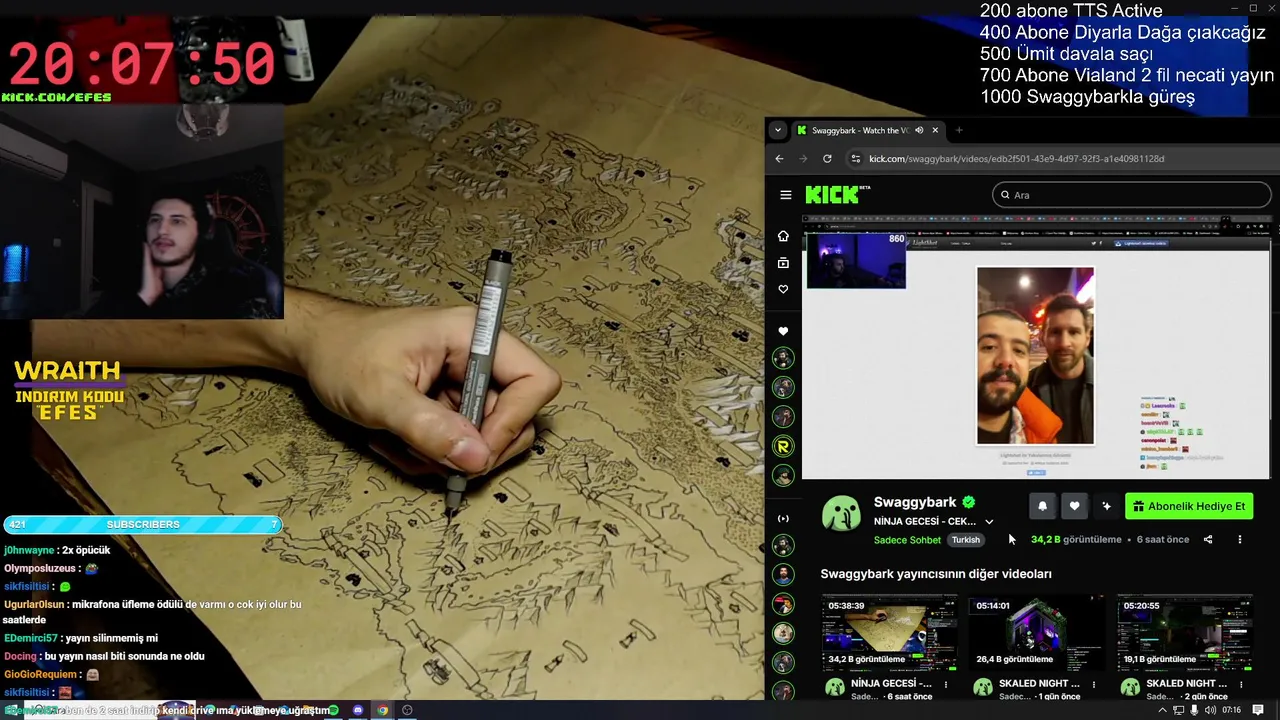The image size is (1280, 720).
Task: Click browser back arrow
Action: pos(780,158)
